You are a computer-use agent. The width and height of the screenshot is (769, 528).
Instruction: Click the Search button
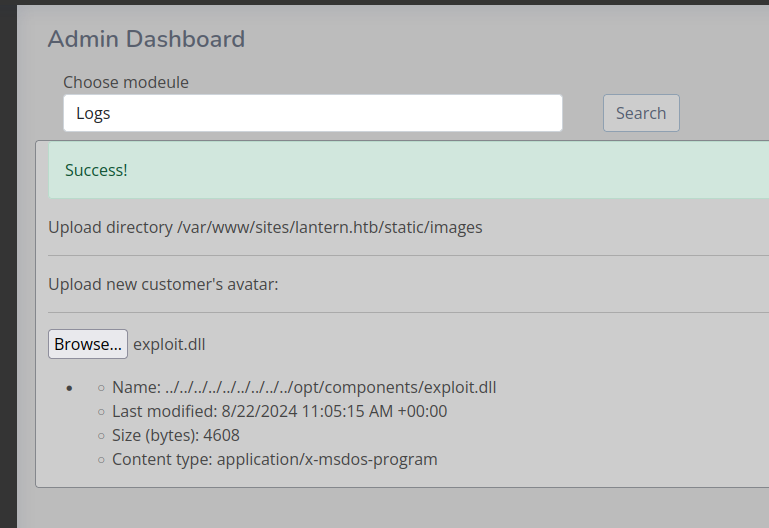(x=641, y=113)
